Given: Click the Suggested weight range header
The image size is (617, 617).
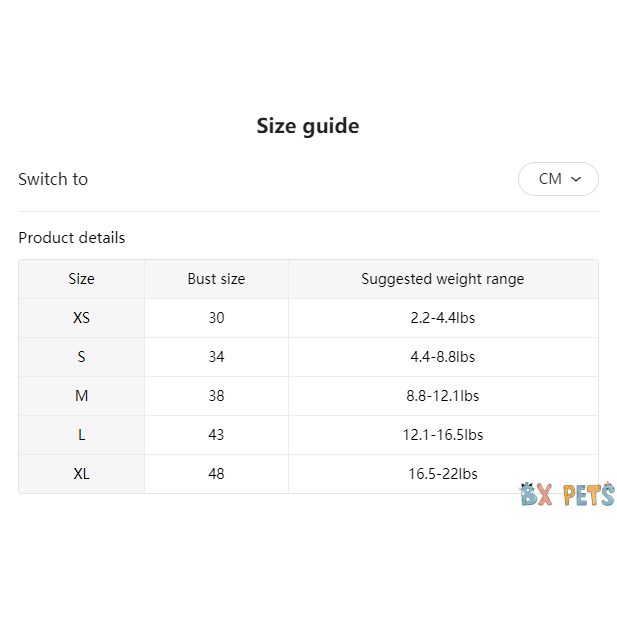Looking at the screenshot, I should click(x=443, y=279).
